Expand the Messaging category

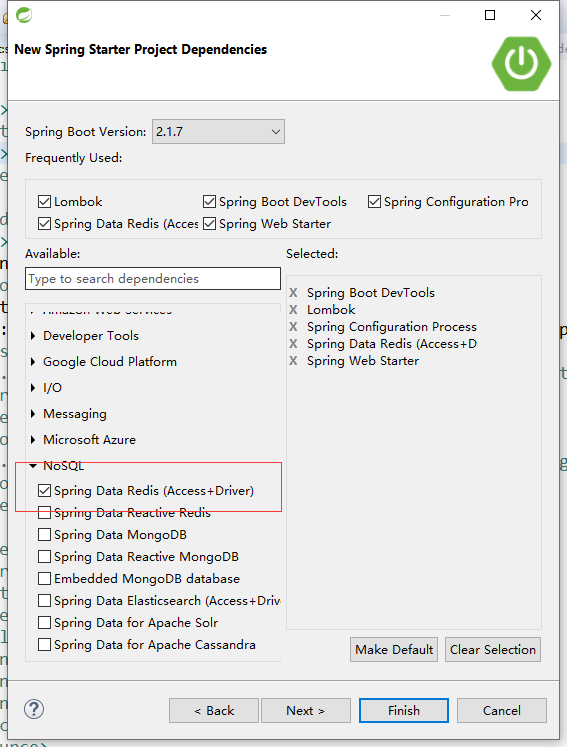pos(33,414)
